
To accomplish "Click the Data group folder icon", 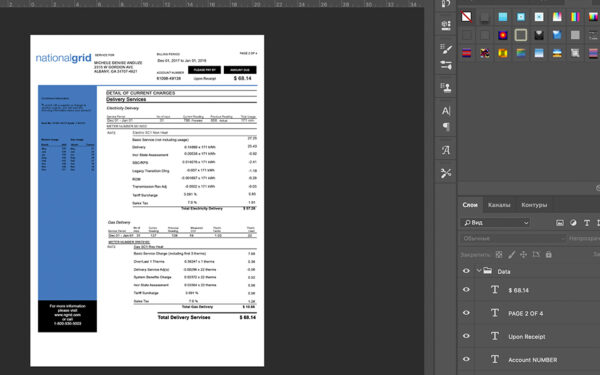I will click(x=488, y=271).
